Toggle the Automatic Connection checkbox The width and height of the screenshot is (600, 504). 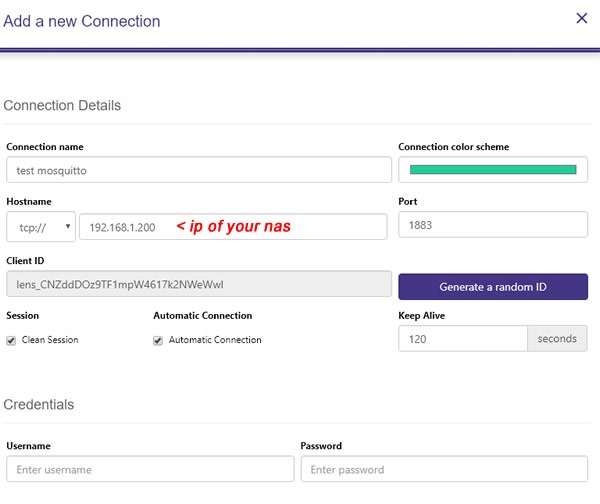point(158,340)
